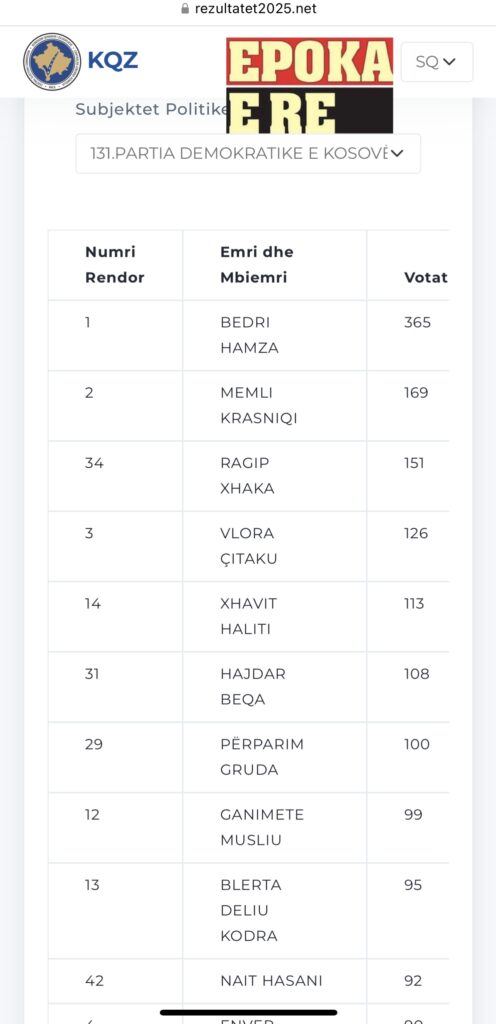
Task: Click the Numri Rendor column header
Action: click(x=115, y=264)
